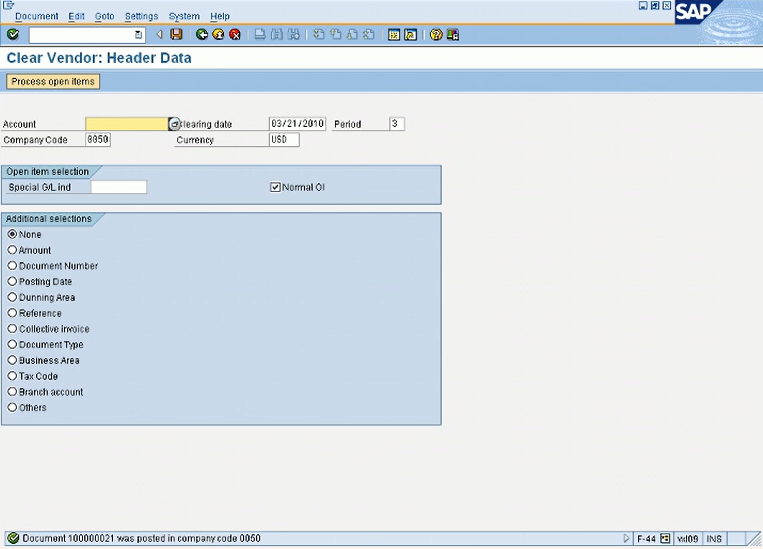This screenshot has width=763, height=549.
Task: Select the None radio button
Action: point(12,234)
